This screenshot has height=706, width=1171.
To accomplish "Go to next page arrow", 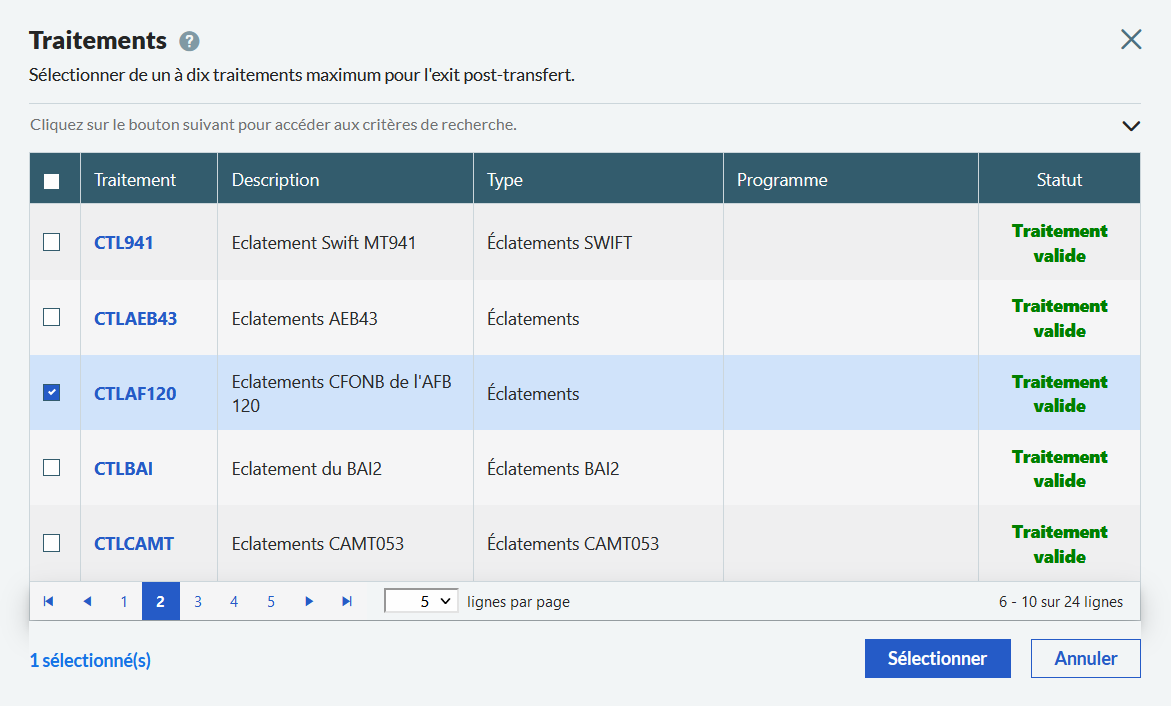I will coord(309,601).
